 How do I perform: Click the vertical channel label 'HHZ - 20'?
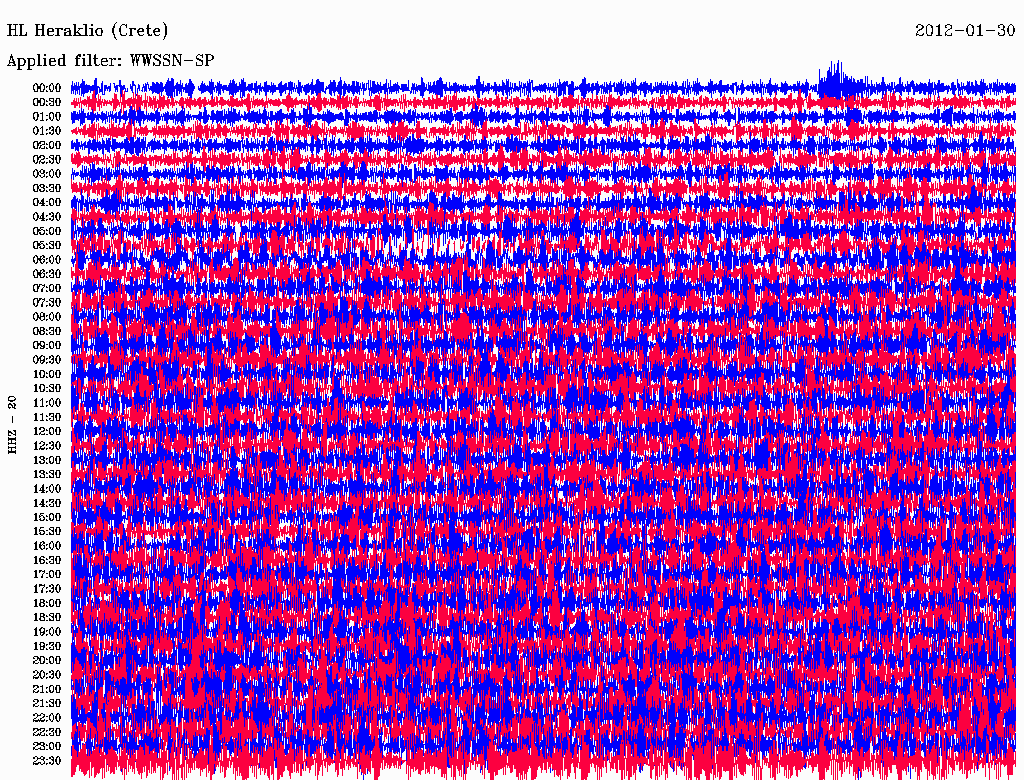click(12, 425)
